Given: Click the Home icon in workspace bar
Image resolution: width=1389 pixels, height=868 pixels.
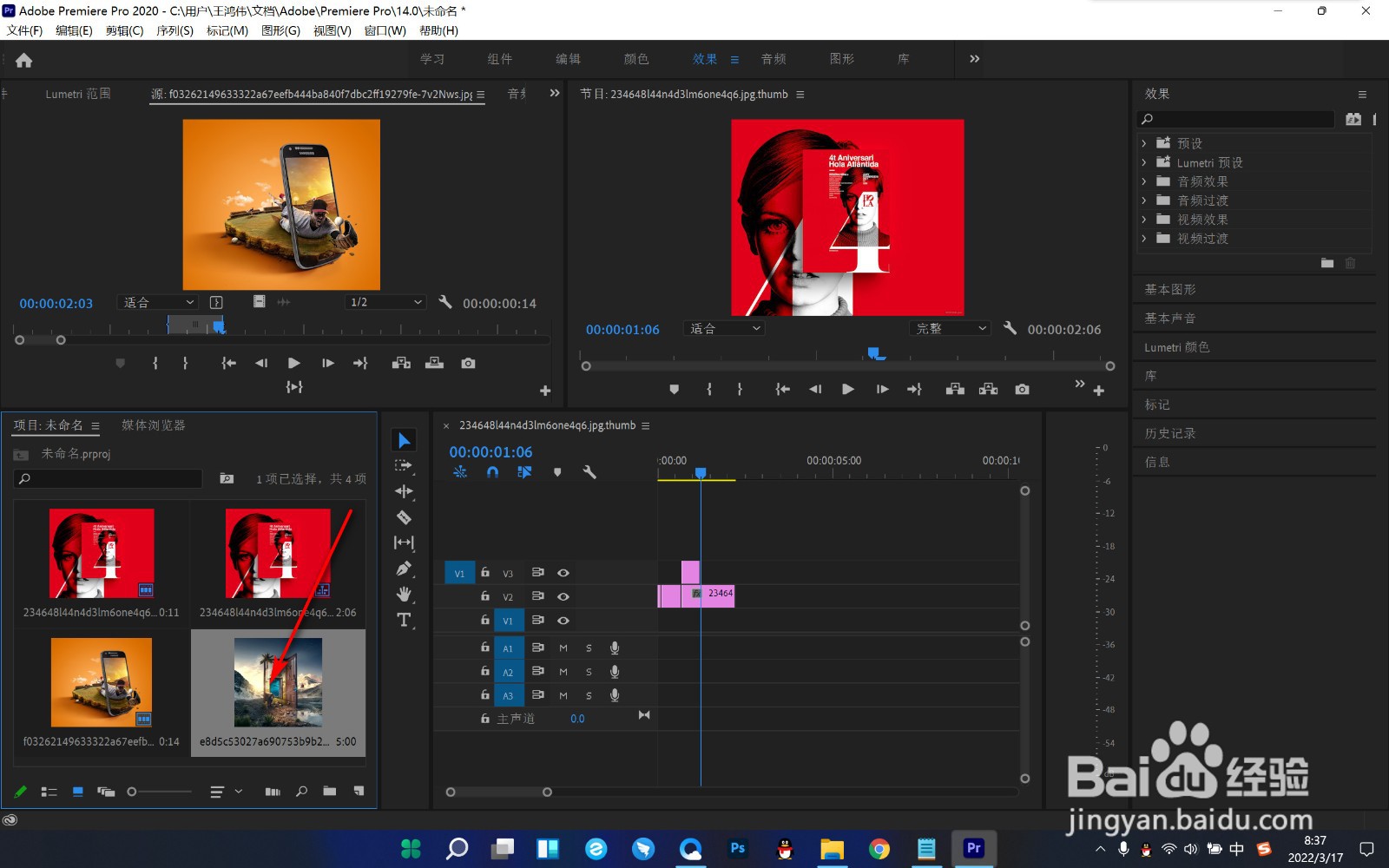Looking at the screenshot, I should click(x=24, y=60).
